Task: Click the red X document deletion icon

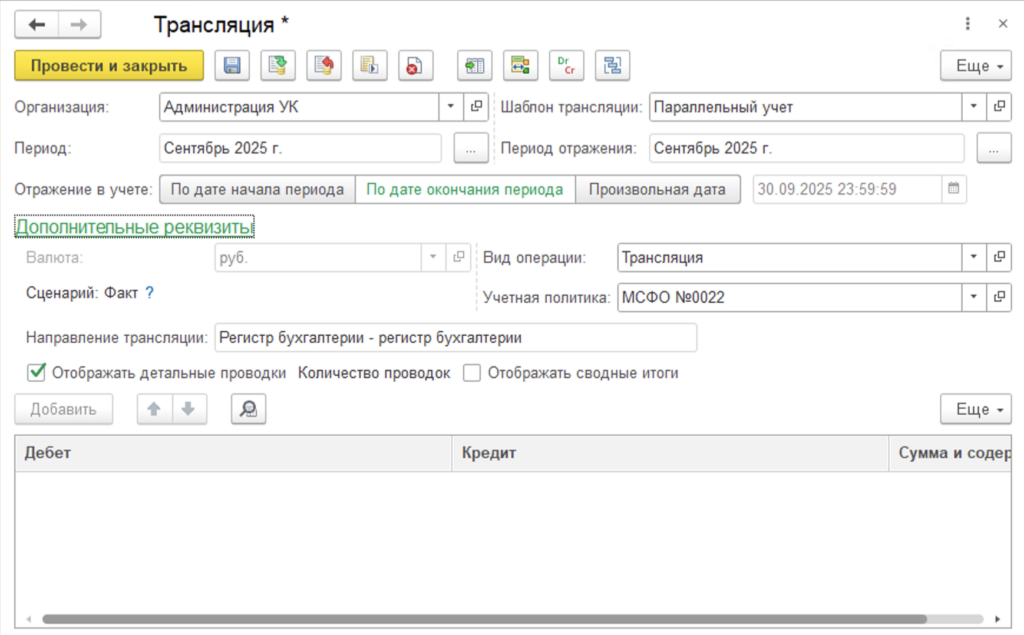Action: pyautogui.click(x=415, y=65)
